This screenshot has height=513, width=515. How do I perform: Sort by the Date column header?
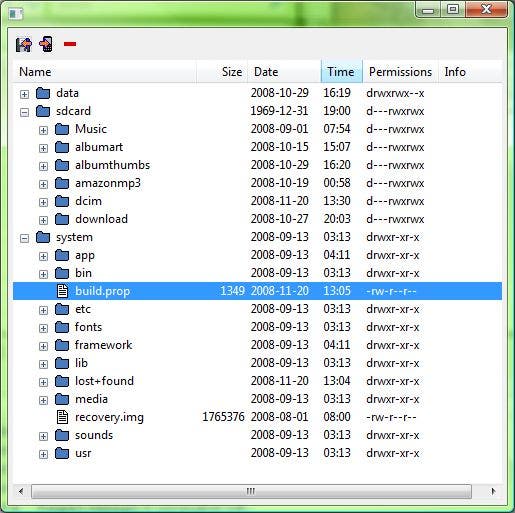pyautogui.click(x=284, y=72)
